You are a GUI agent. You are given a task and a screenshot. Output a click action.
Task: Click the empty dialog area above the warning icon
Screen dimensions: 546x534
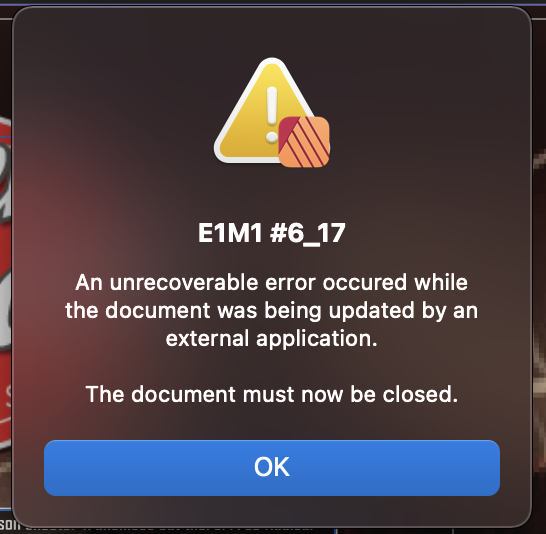(x=272, y=31)
